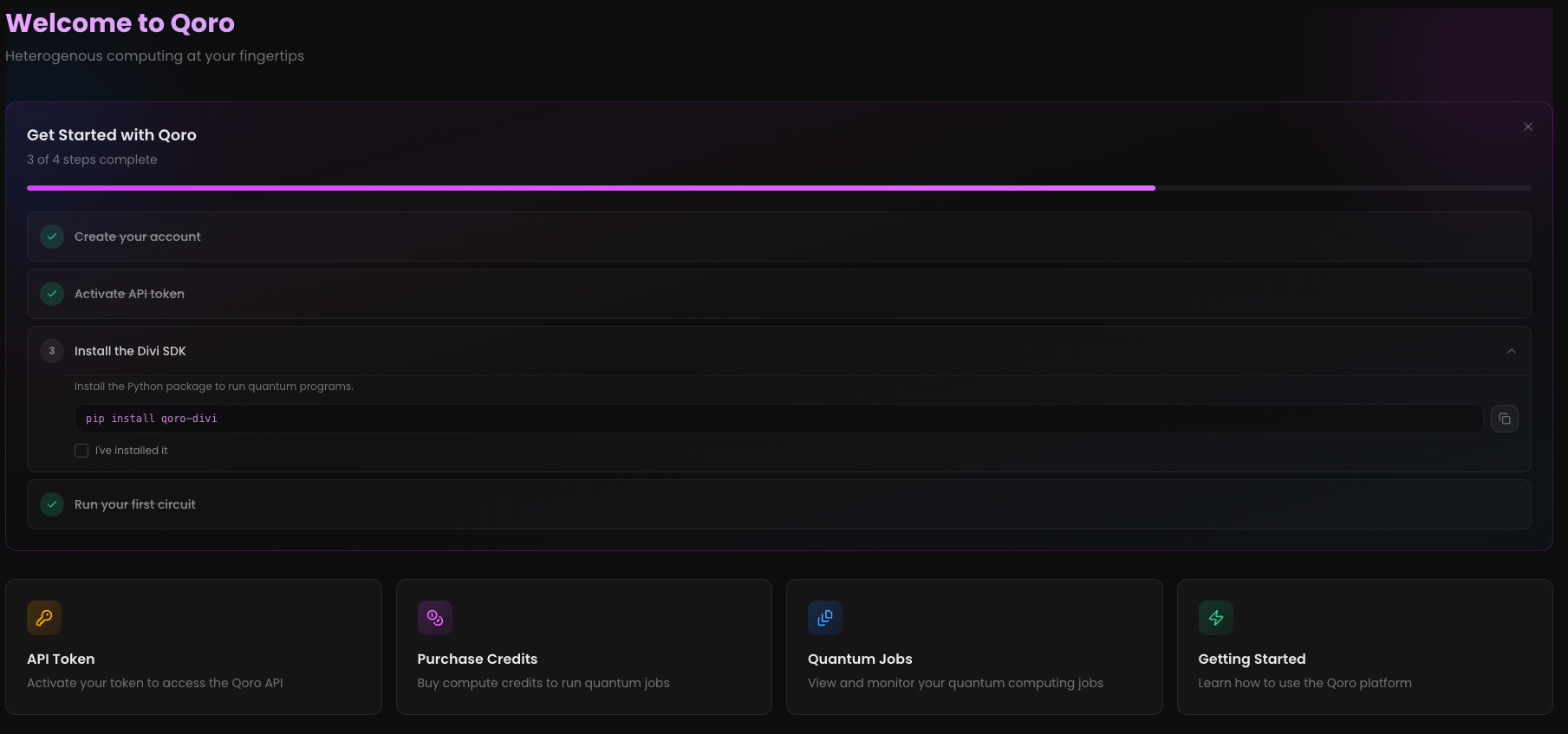Expand the Run your first circuit step
1568x734 pixels.
pyautogui.click(x=778, y=504)
